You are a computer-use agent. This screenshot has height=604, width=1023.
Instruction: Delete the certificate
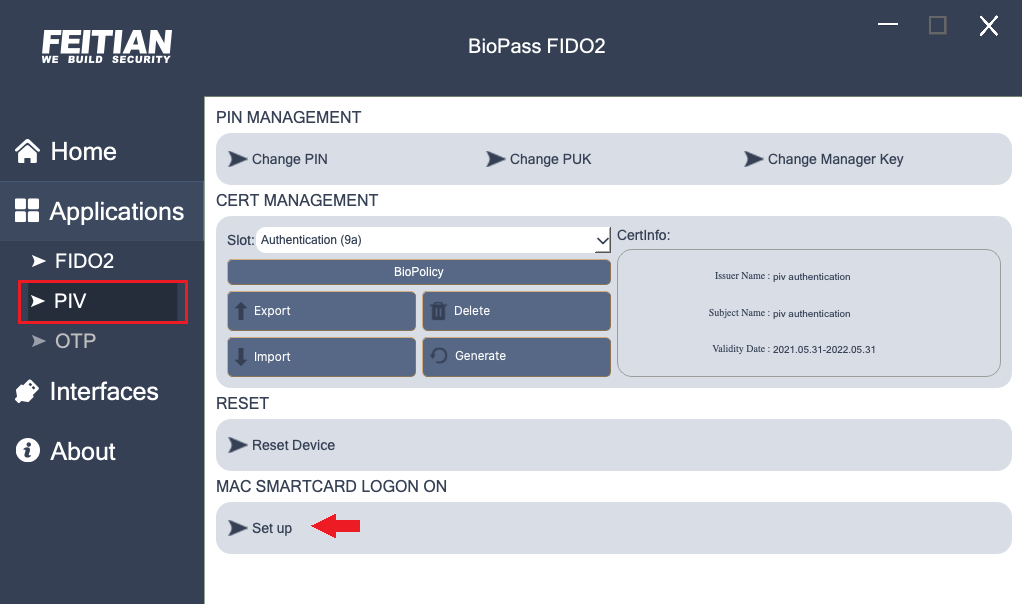click(x=517, y=311)
